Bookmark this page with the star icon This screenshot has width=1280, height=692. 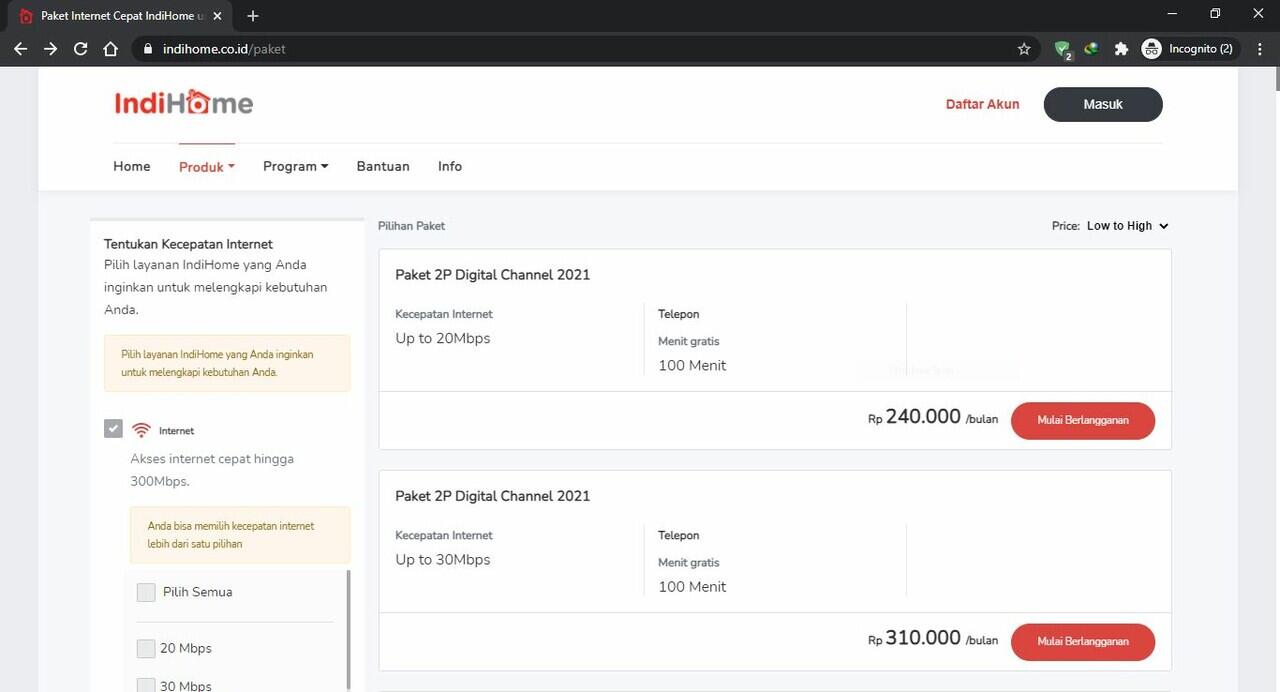[1023, 48]
